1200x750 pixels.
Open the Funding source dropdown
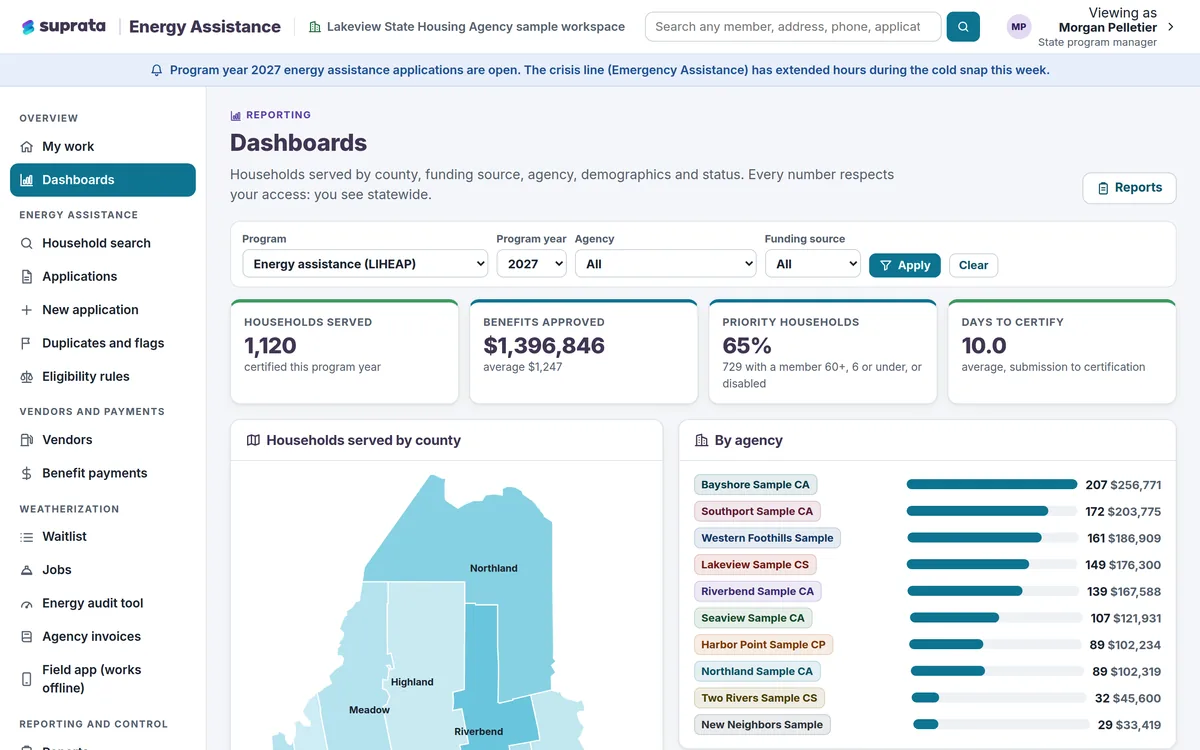tap(813, 264)
